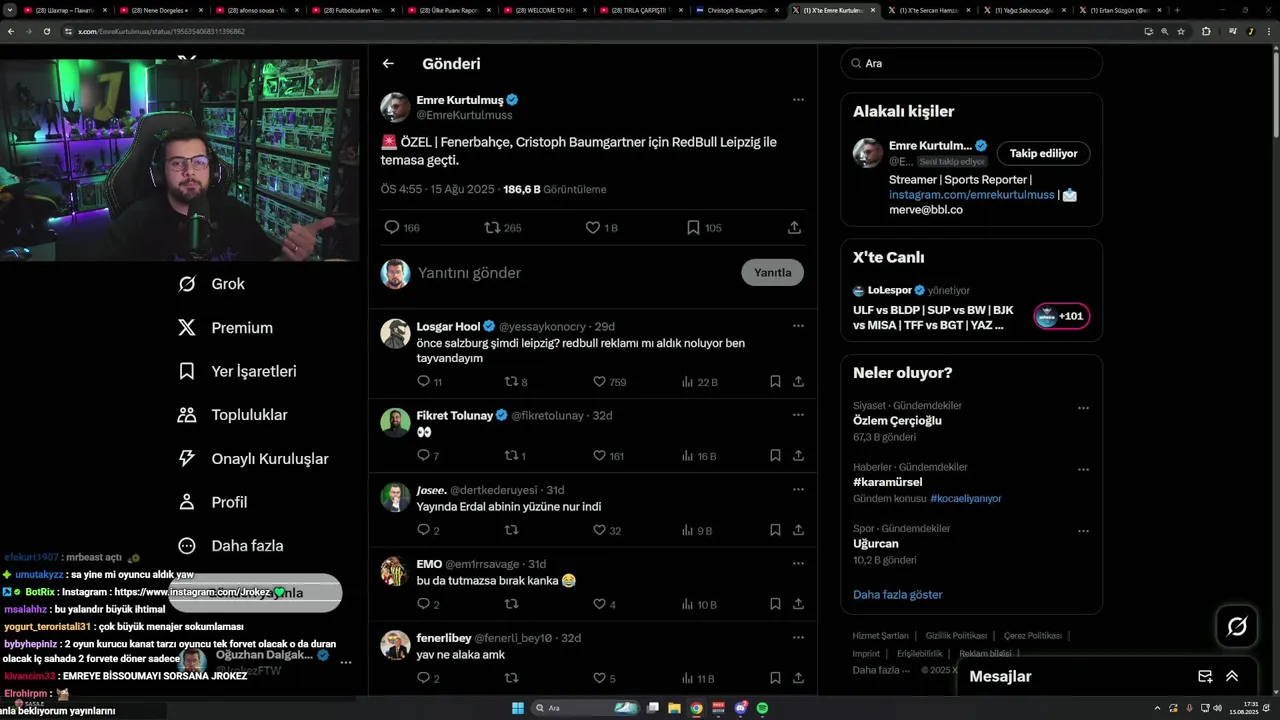View analytics on Fikret Tolunay's reply

point(688,455)
